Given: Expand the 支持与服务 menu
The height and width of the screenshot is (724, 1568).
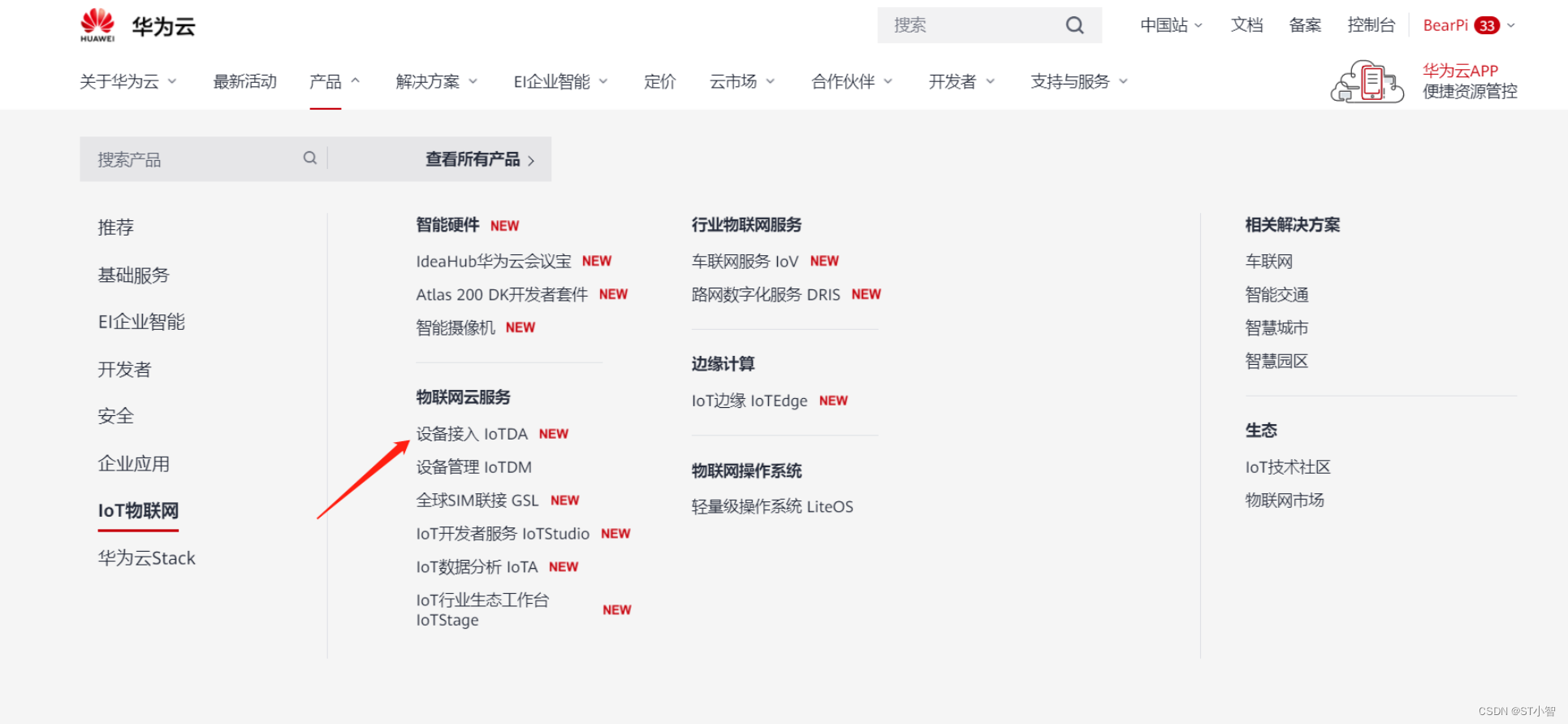Looking at the screenshot, I should pyautogui.click(x=1079, y=81).
